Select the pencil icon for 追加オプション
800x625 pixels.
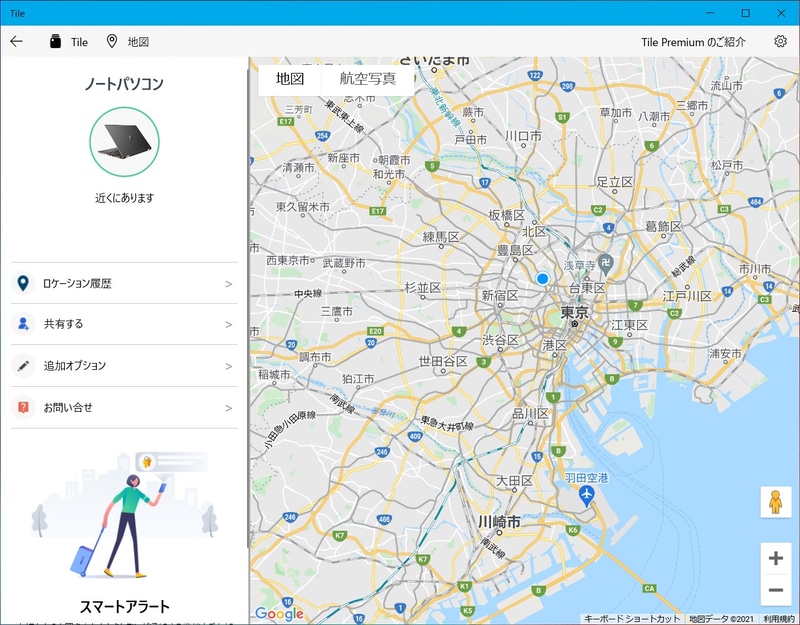coord(22,366)
